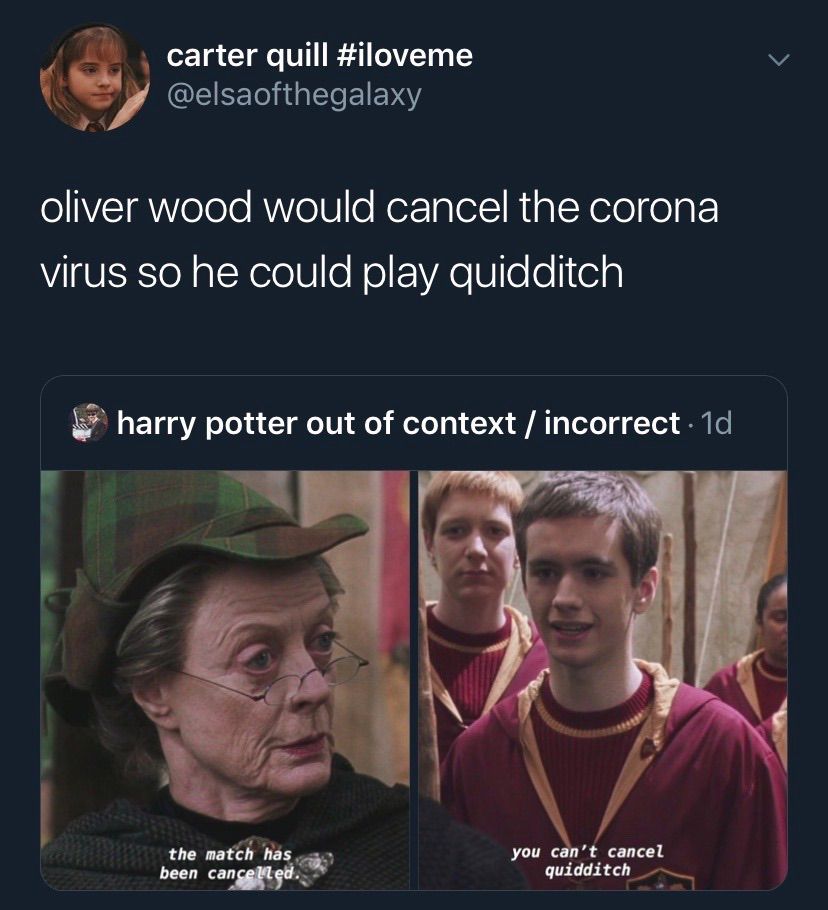
Task: Click the crest badge at right photo bottom
Action: [661, 881]
